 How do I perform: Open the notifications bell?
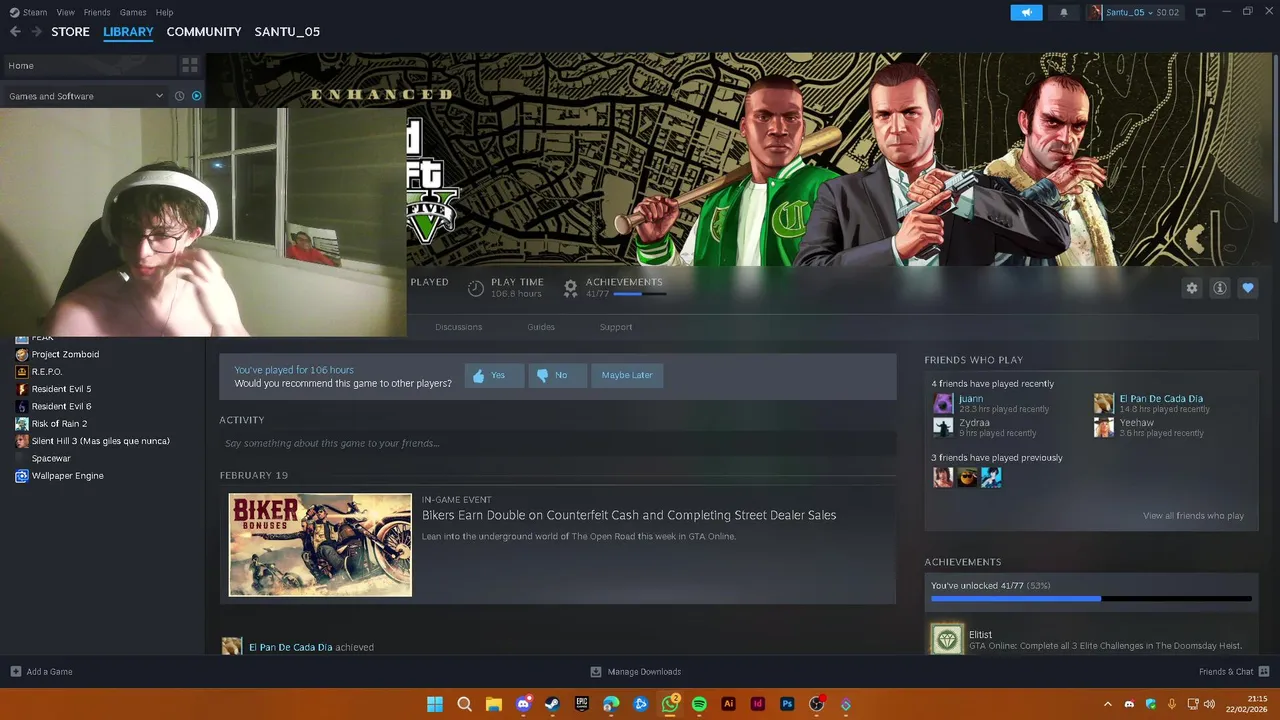pyautogui.click(x=1063, y=12)
